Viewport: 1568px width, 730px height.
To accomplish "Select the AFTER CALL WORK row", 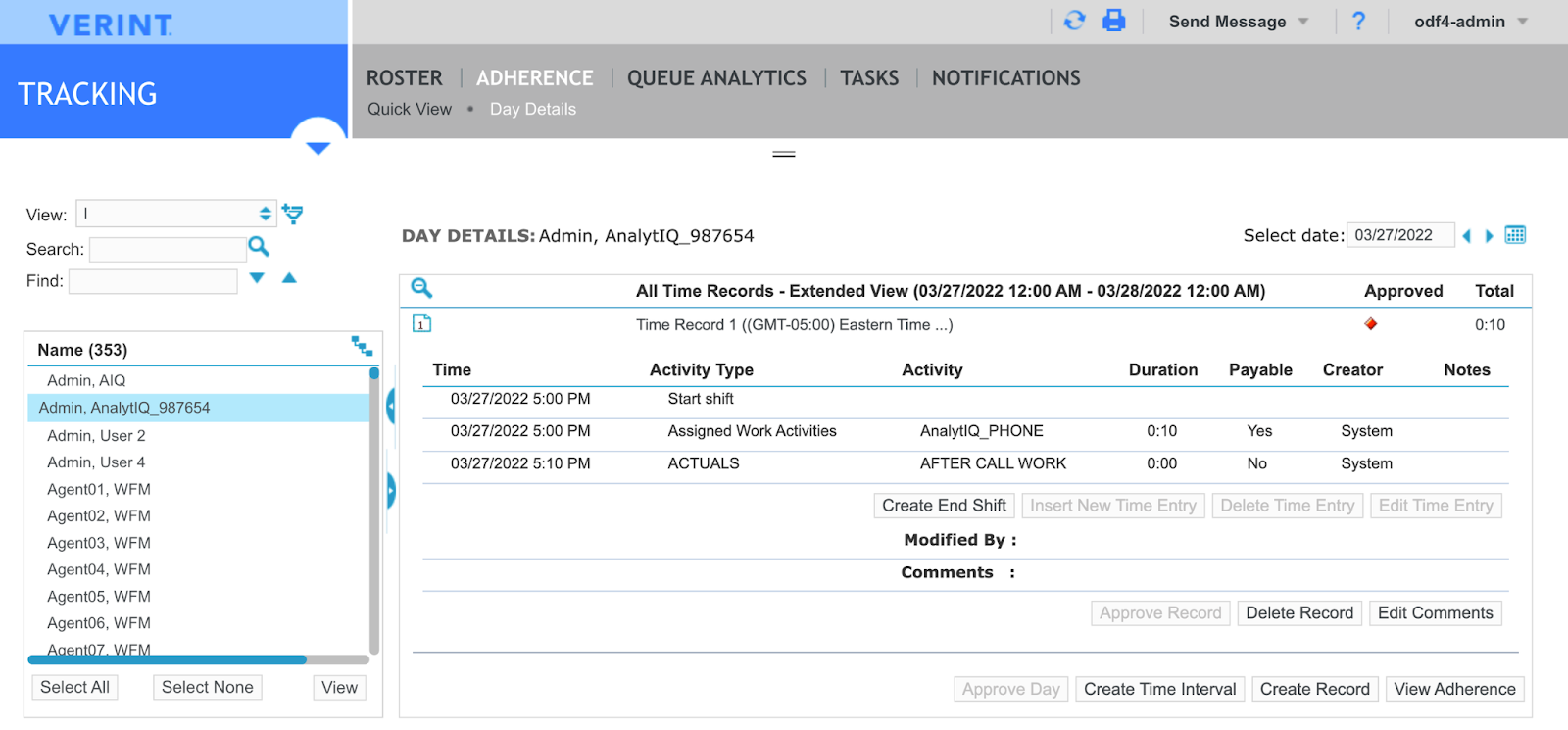I will tap(965, 463).
